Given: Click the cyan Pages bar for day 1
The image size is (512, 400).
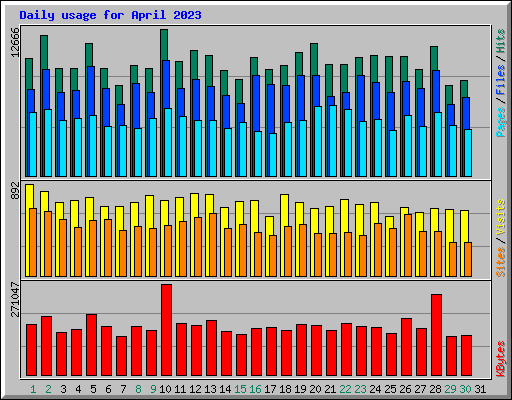Looking at the screenshot, I should pyautogui.click(x=33, y=144).
